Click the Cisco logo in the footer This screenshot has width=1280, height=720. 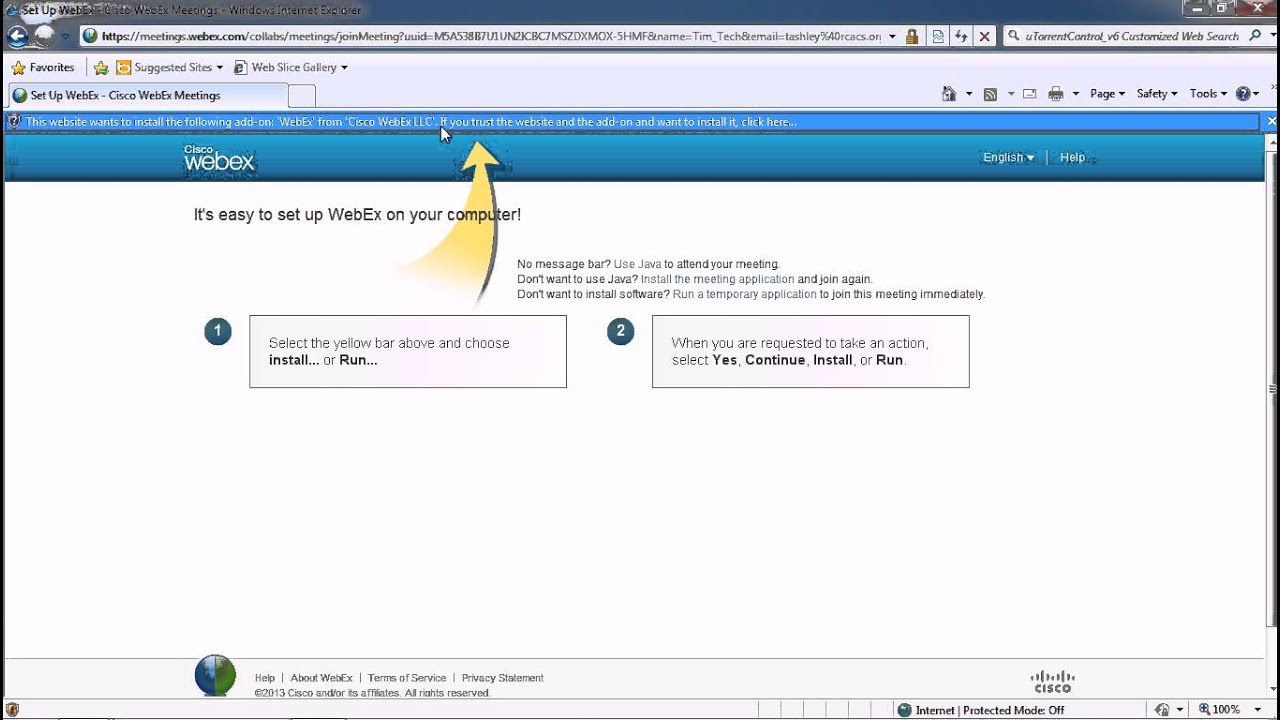[x=1052, y=681]
